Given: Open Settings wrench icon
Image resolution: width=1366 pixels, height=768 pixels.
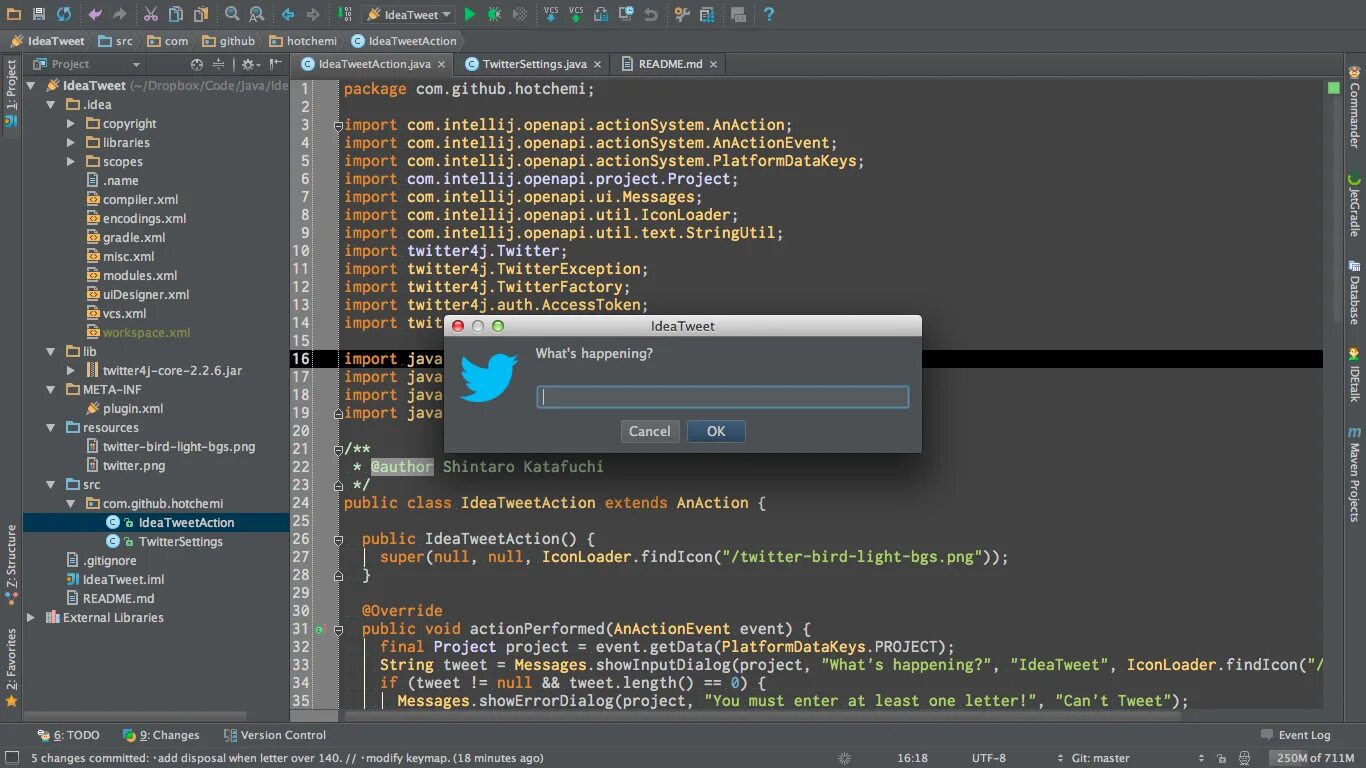Looking at the screenshot, I should 682,14.
